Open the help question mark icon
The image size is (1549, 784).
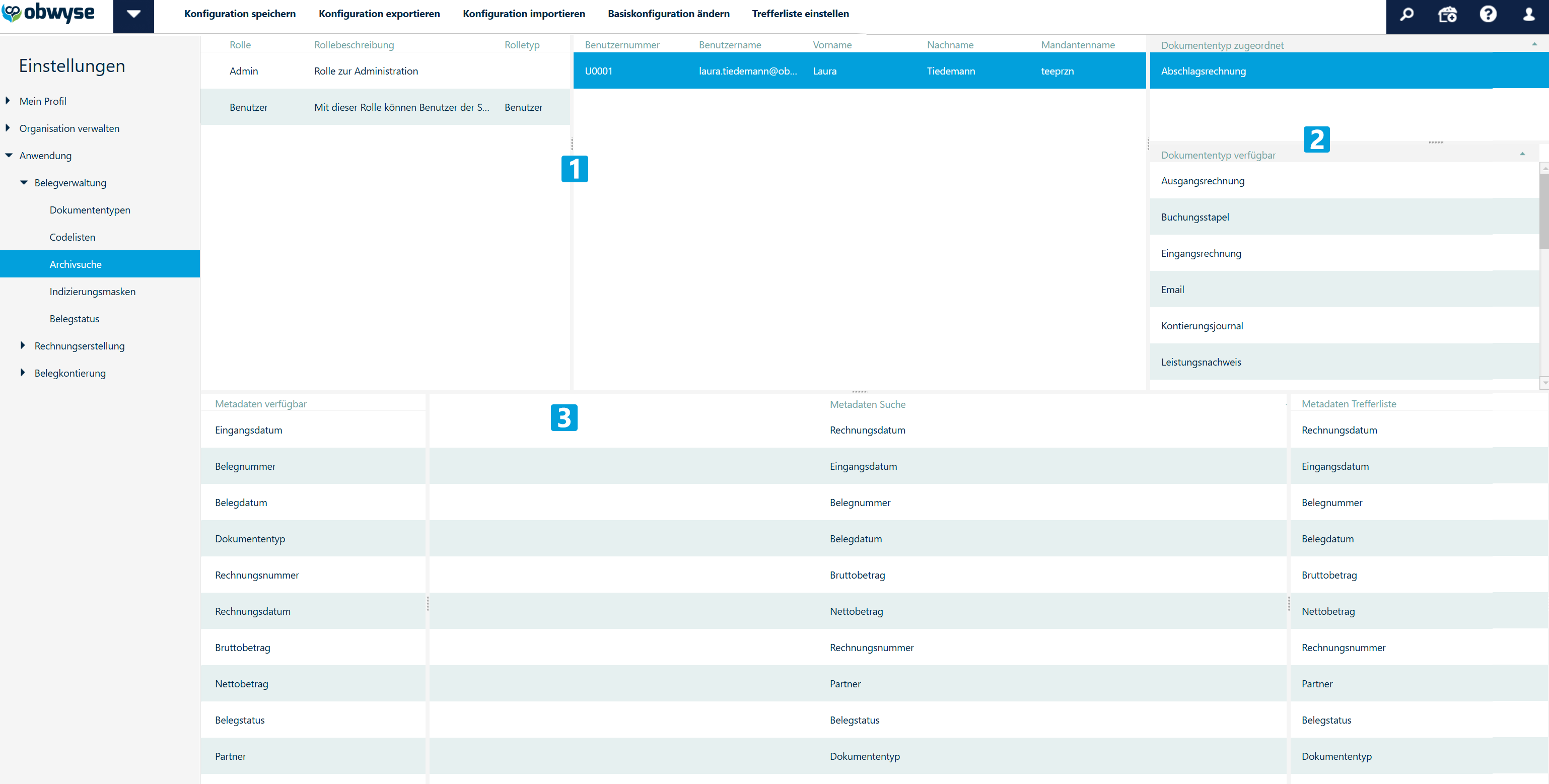pyautogui.click(x=1488, y=15)
